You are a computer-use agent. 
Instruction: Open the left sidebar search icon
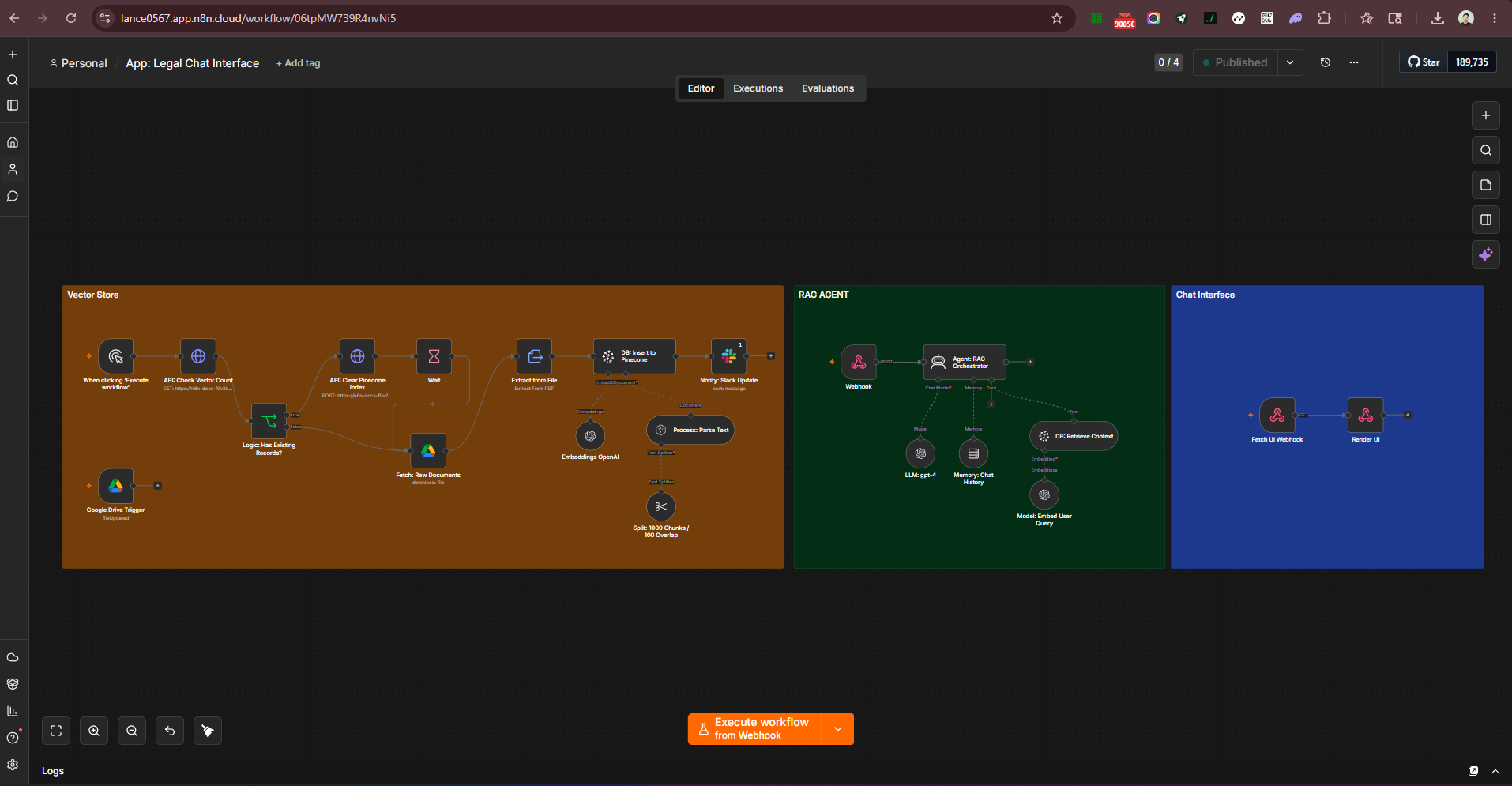tap(13, 80)
